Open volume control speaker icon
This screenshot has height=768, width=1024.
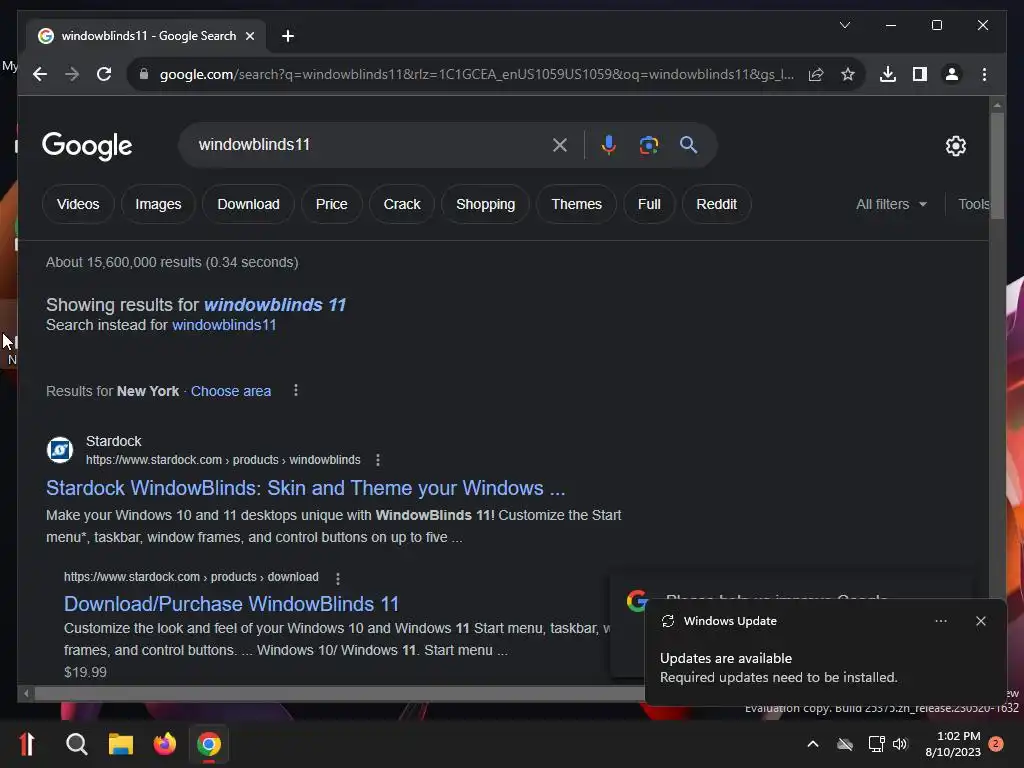(x=901, y=744)
